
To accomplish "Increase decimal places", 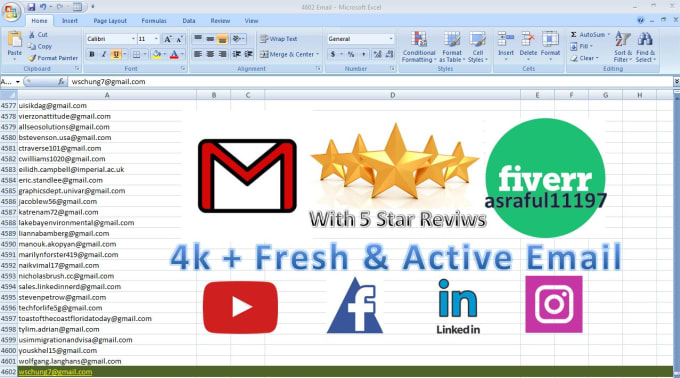I will pos(377,54).
